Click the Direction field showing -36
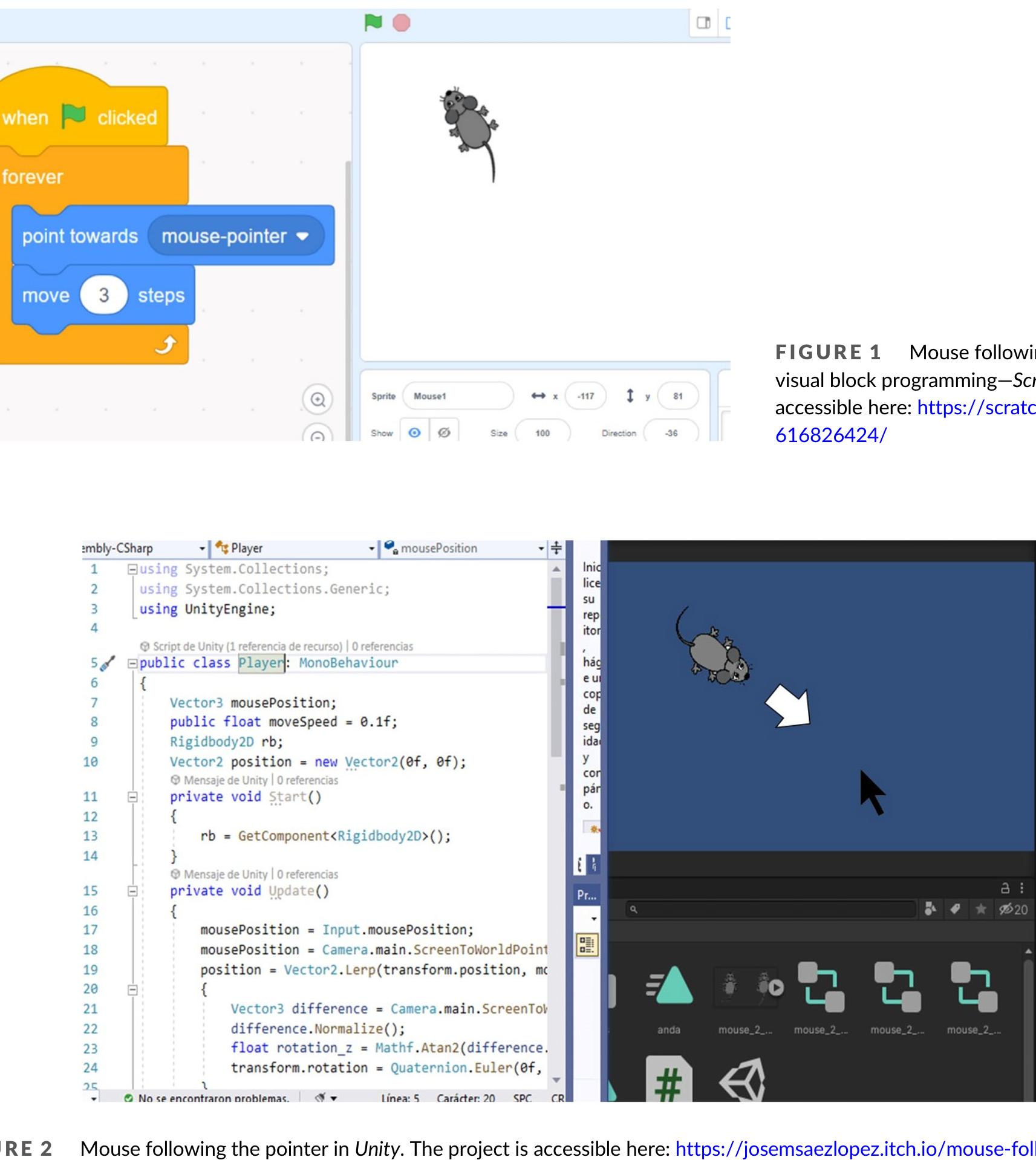The height and width of the screenshot is (1160, 1036). [x=671, y=432]
